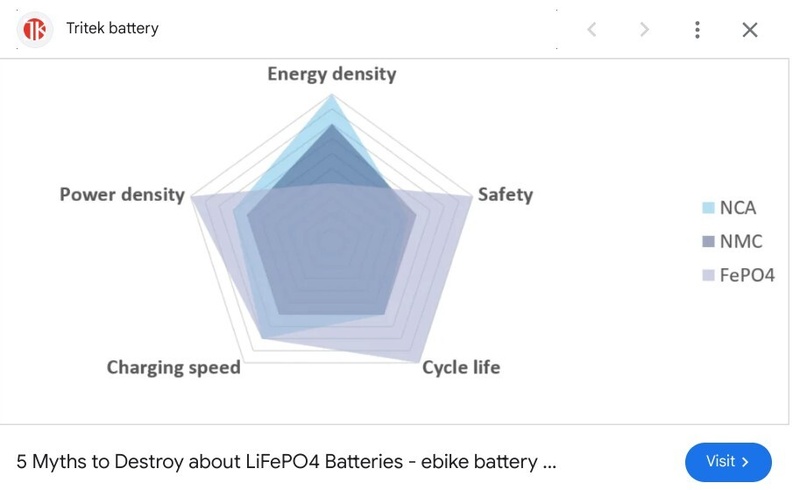The width and height of the screenshot is (800, 490).
Task: Click the Cycle life axis label
Action: click(x=461, y=367)
